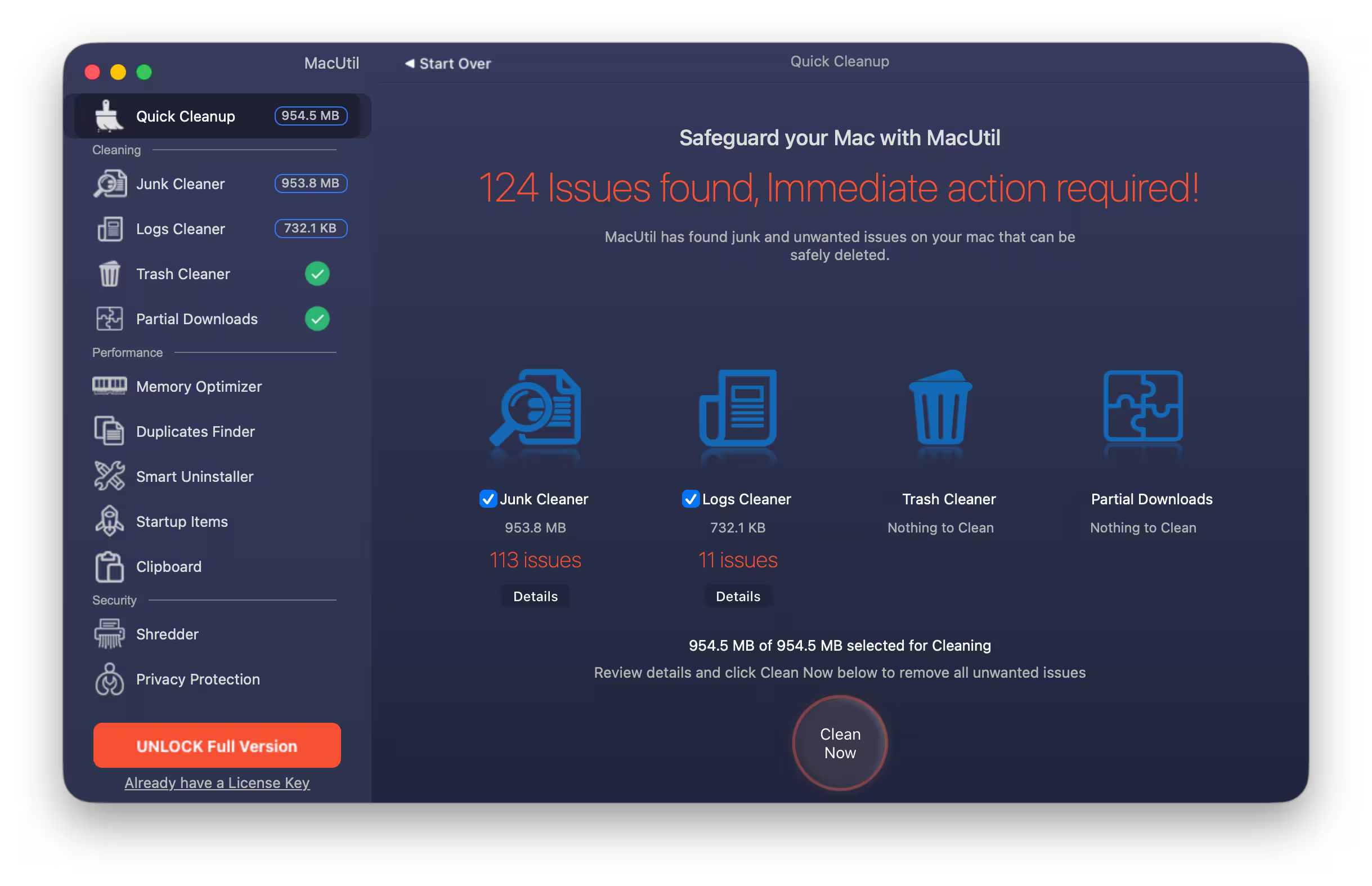Viewport: 1372px width, 886px height.
Task: Click the Smart Uninstaller tools icon
Action: [109, 476]
